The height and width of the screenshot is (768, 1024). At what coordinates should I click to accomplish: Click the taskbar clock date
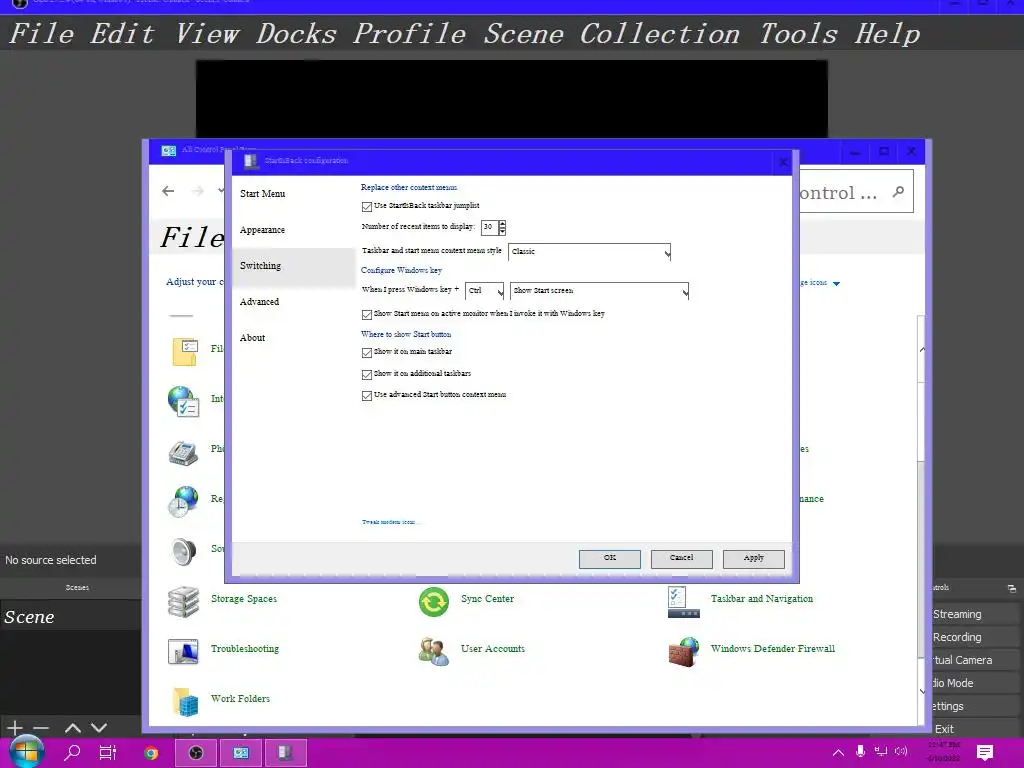(x=944, y=758)
